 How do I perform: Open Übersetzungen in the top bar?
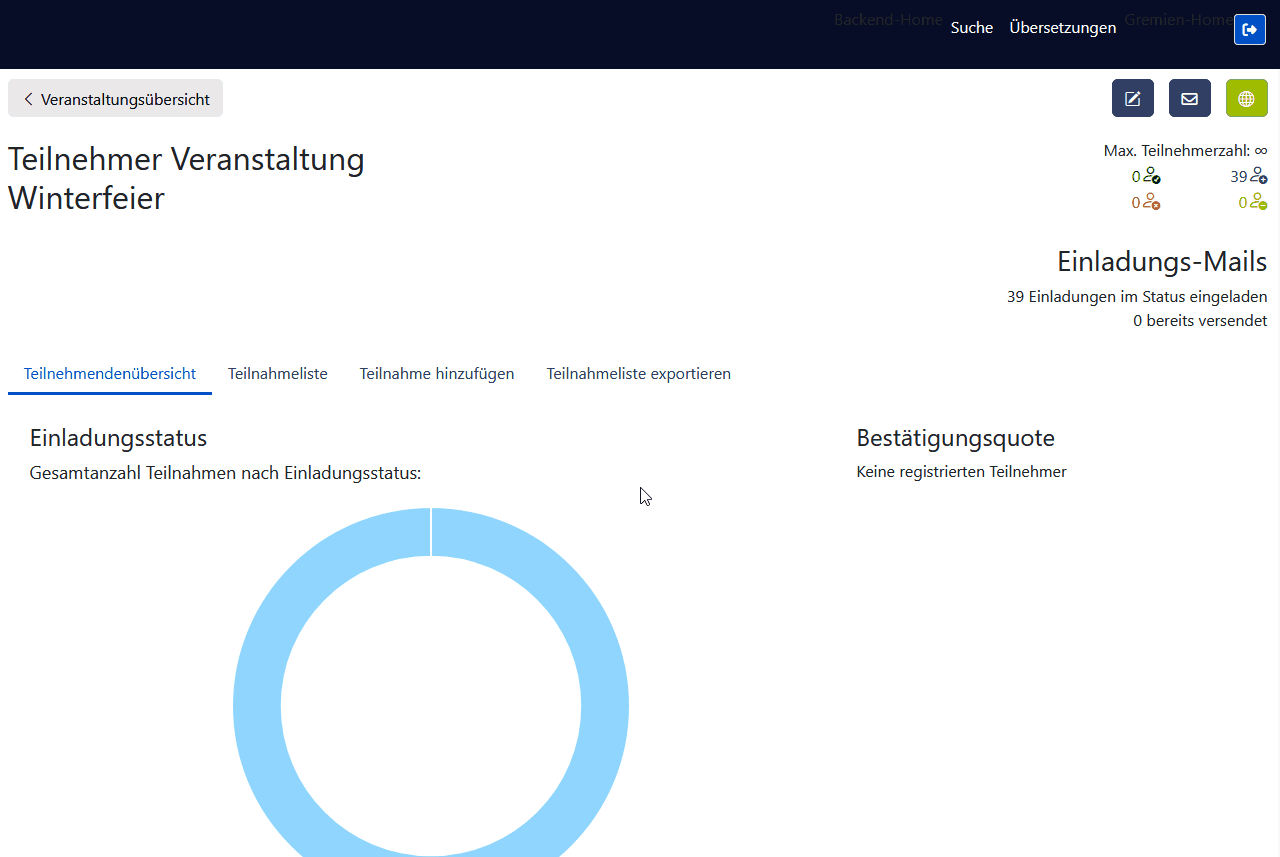1062,27
